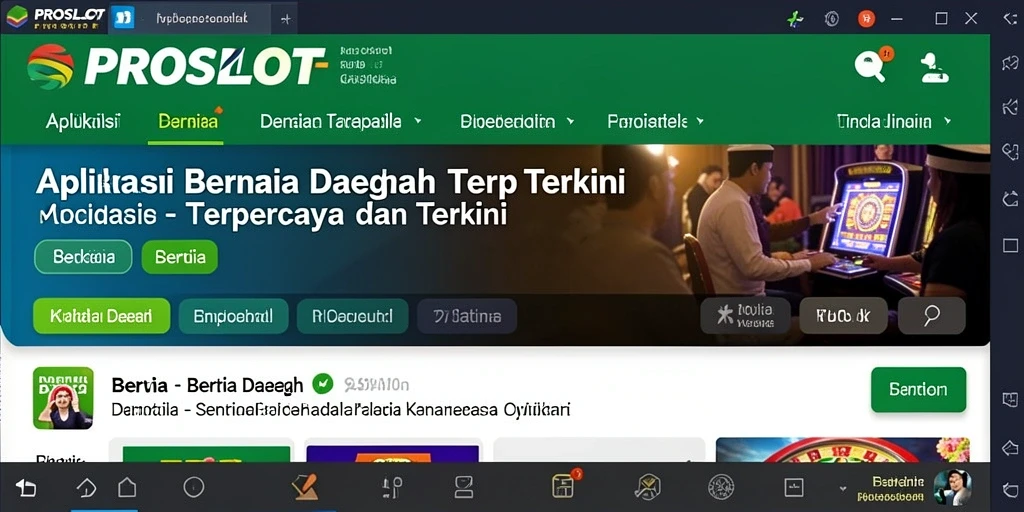Image resolution: width=1024 pixels, height=512 pixels.
Task: Expand the chevron next to profile name
Action: point(842,488)
